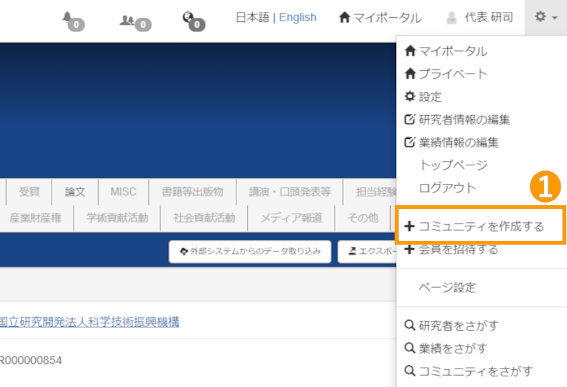567x387 pixels.
Task: Switch to the 社会貢献活動 tab
Action: (204, 218)
